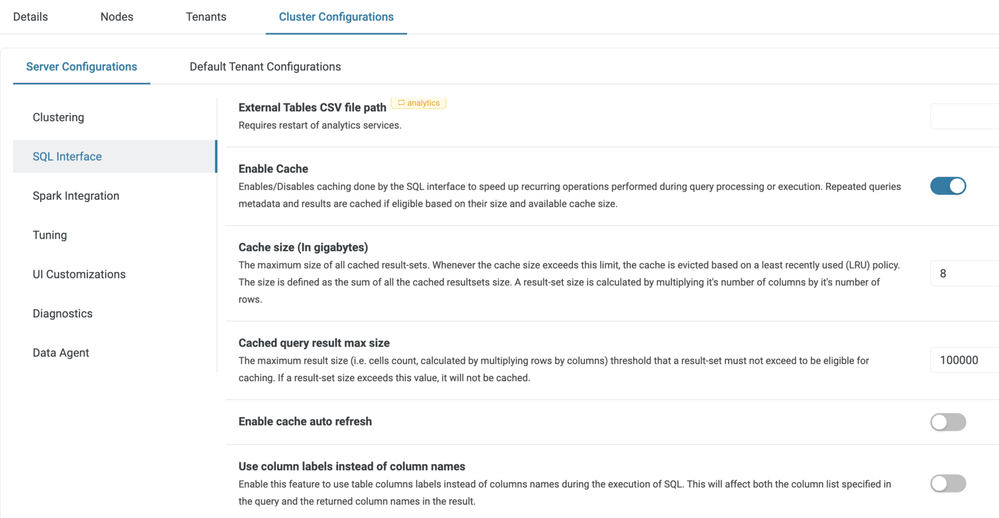Focus the Cached query result max size field
This screenshot has height=518, width=999.
tap(964, 360)
